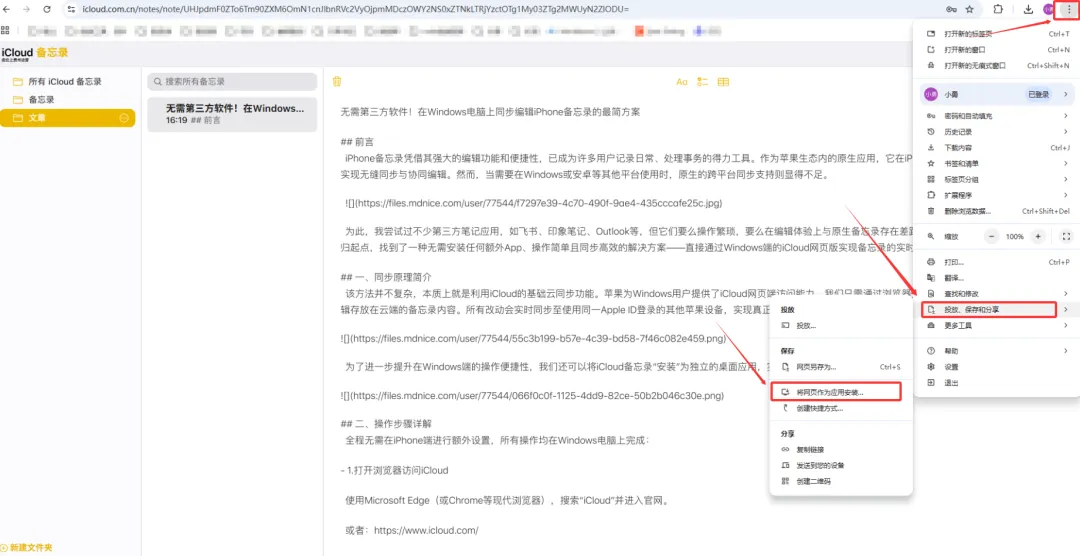Screen dimensions: 1080x556
Task: Select 打开新的窗口 menu entry
Action: click(997, 50)
